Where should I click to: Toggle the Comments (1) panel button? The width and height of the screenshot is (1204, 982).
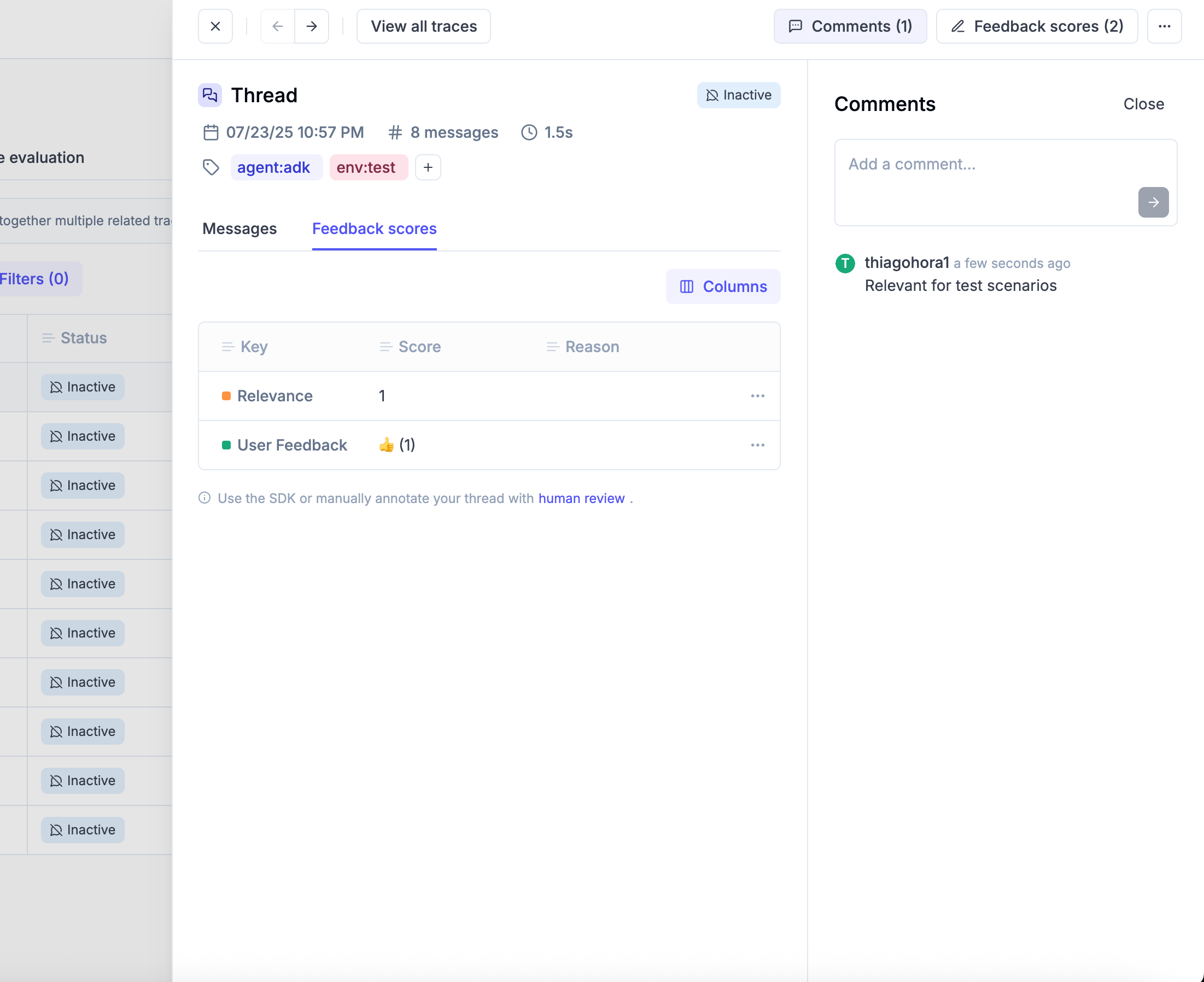click(850, 26)
